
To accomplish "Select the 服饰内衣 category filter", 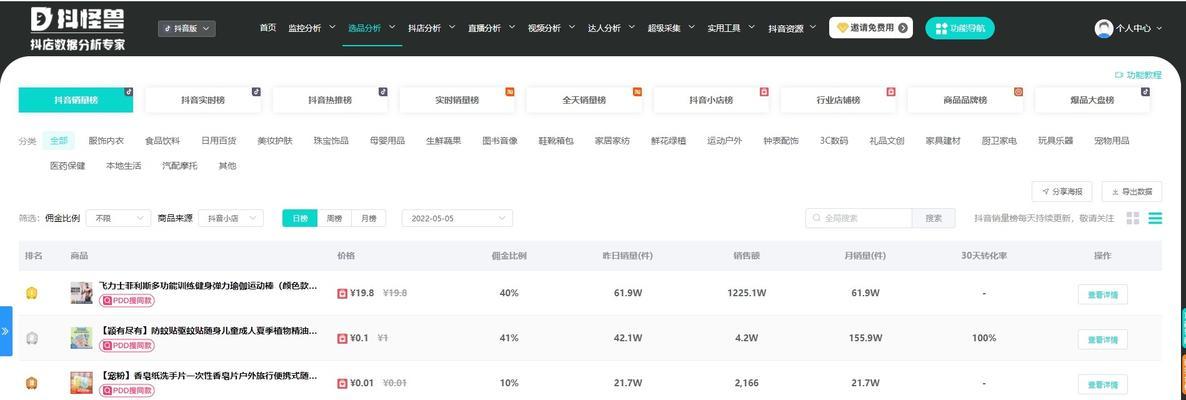I will point(106,141).
